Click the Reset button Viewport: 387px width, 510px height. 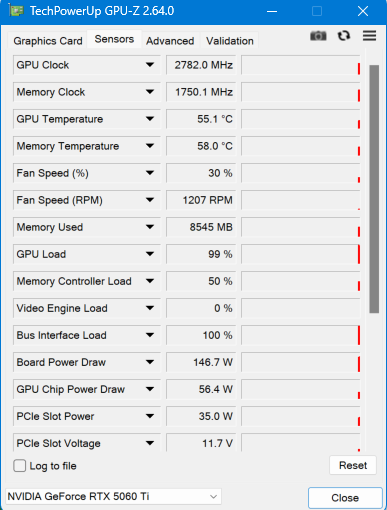353,465
